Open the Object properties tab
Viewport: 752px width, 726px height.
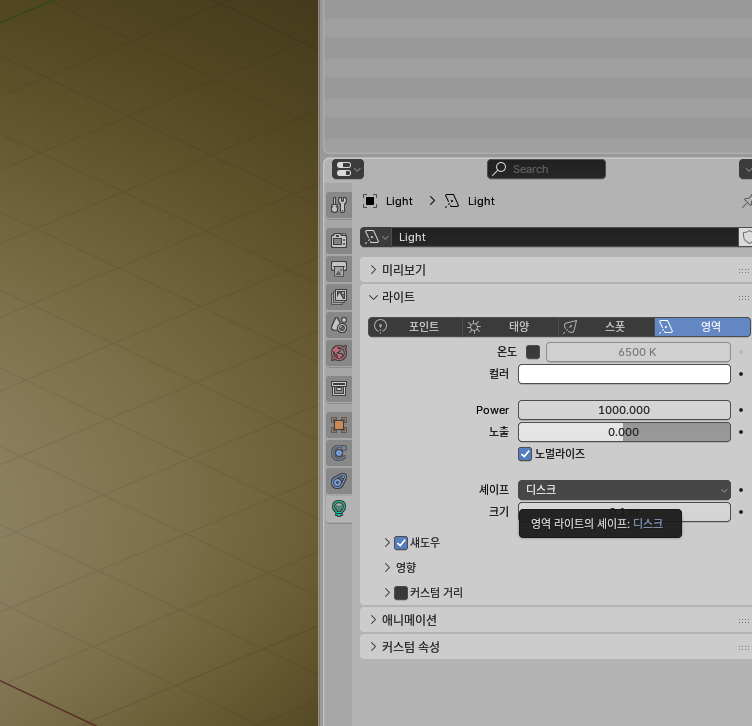(339, 425)
